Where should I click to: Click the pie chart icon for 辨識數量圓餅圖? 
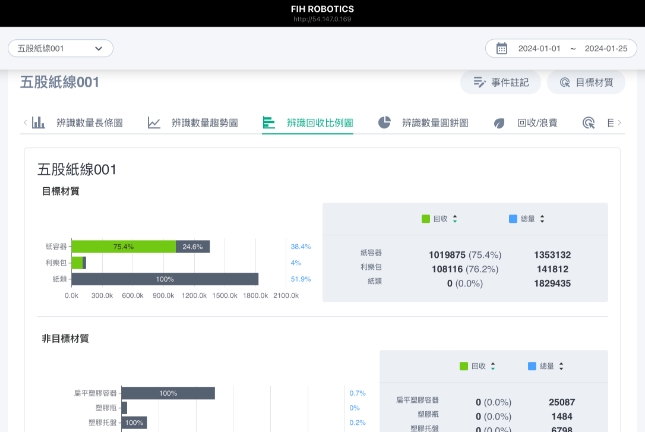tap(384, 123)
